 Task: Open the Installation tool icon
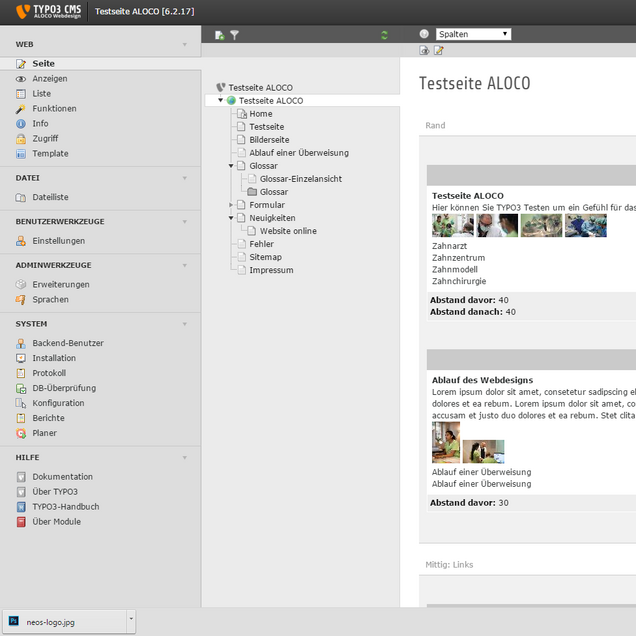[21, 358]
